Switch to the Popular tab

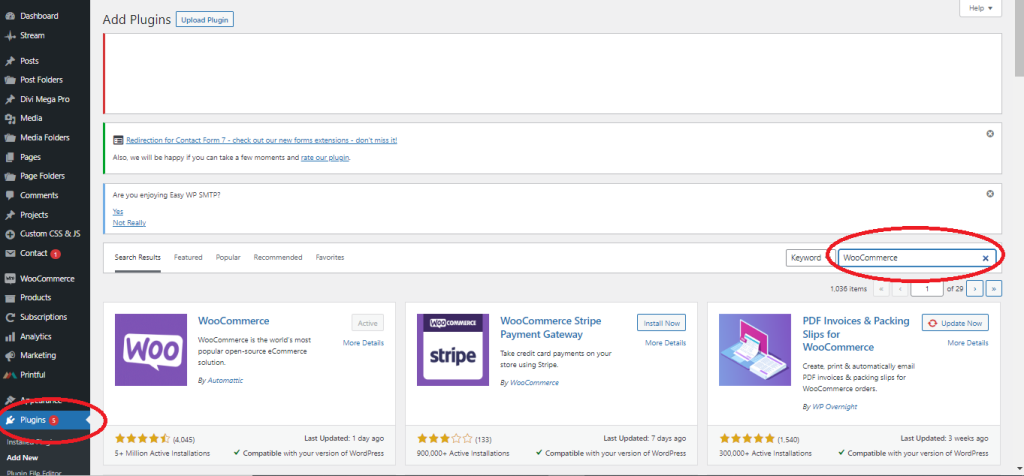(x=228, y=257)
